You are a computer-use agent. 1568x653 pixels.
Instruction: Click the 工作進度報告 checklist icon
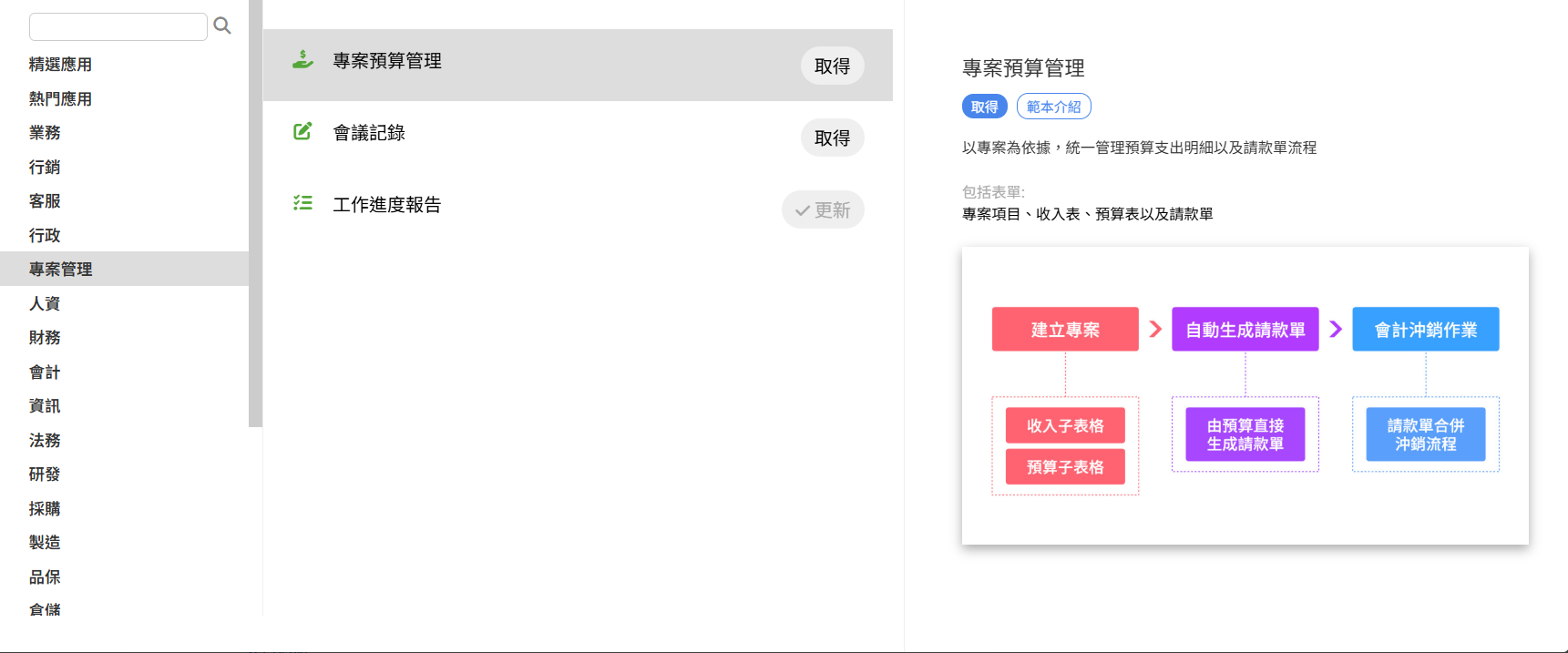pos(302,203)
